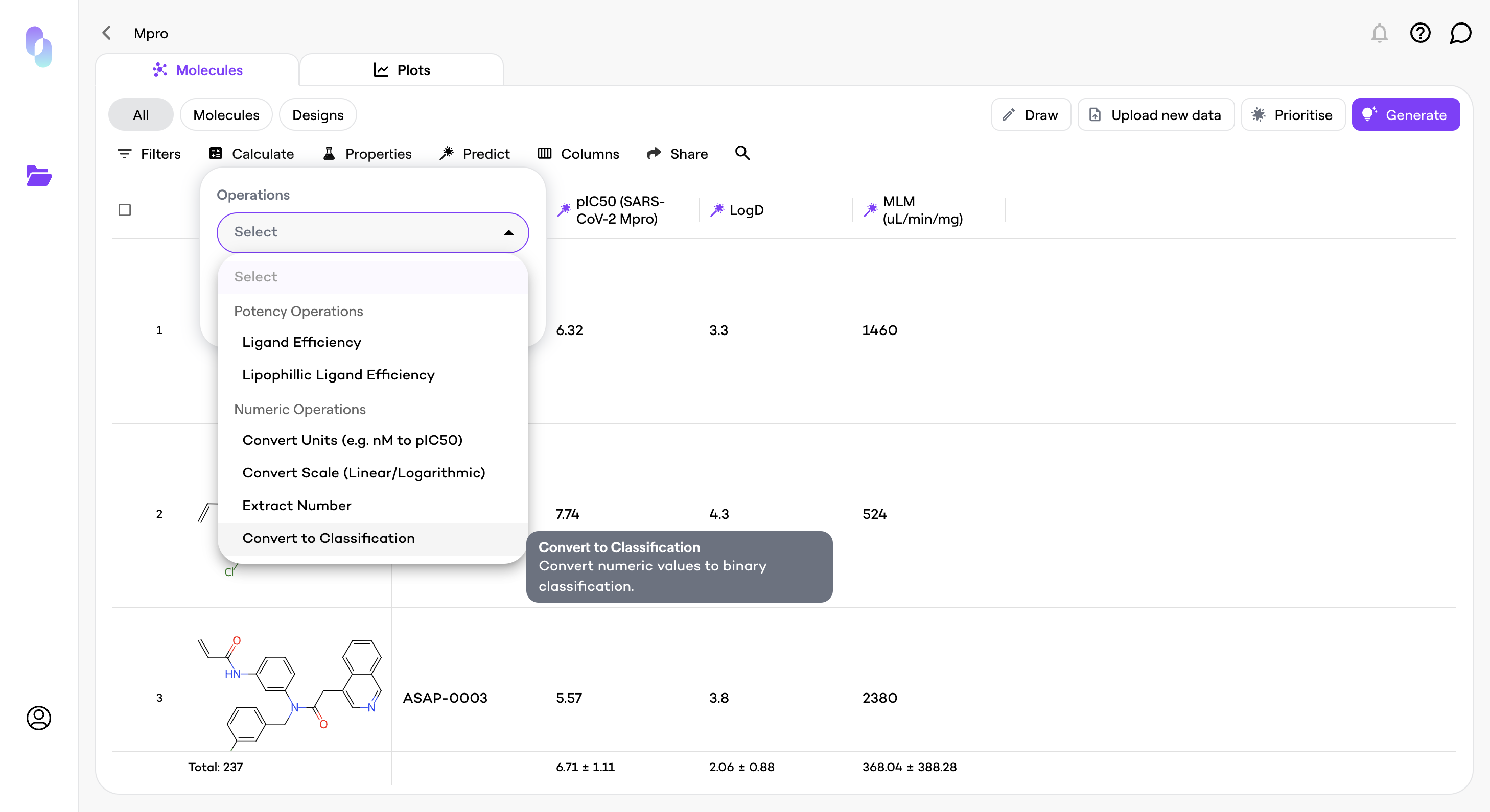The width and height of the screenshot is (1490, 812).
Task: Open the Columns menu
Action: coord(578,154)
